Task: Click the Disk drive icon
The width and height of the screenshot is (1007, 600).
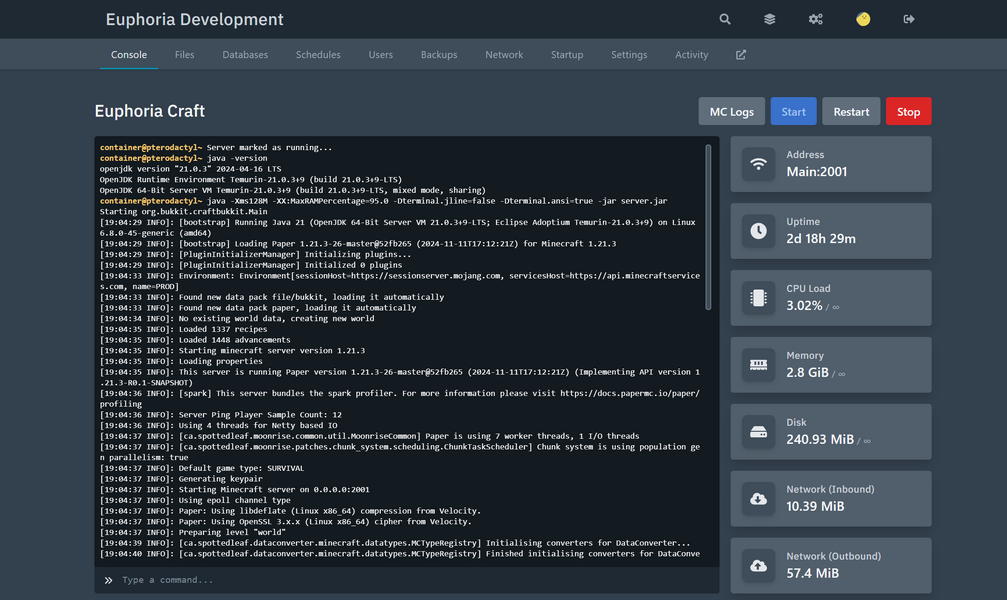Action: tap(758, 431)
